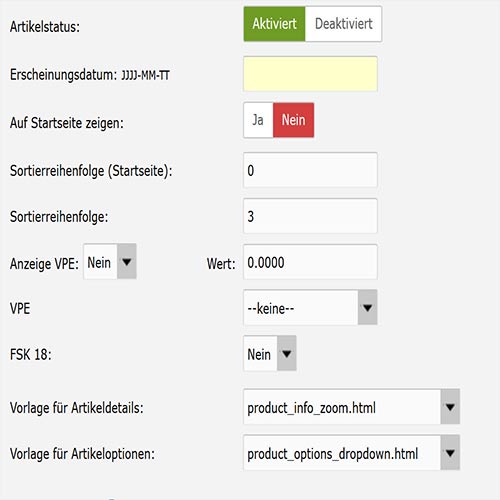Focus the Sortierreihenfolge (Startseite) input
The height and width of the screenshot is (500, 500).
pos(310,170)
